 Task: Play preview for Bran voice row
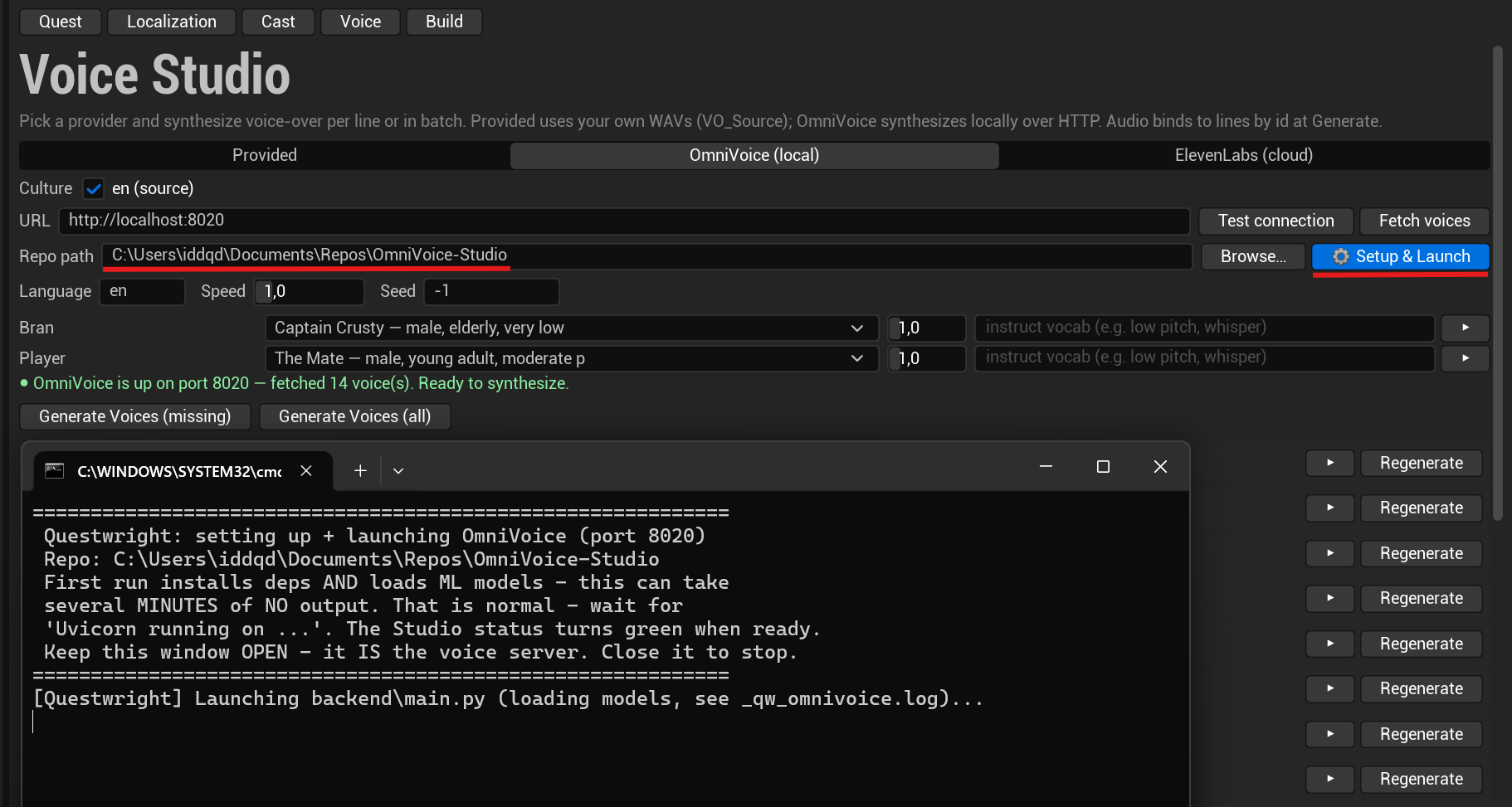[1466, 328]
